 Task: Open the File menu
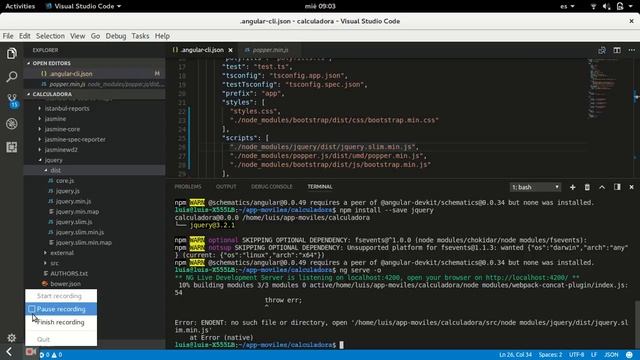coord(8,36)
